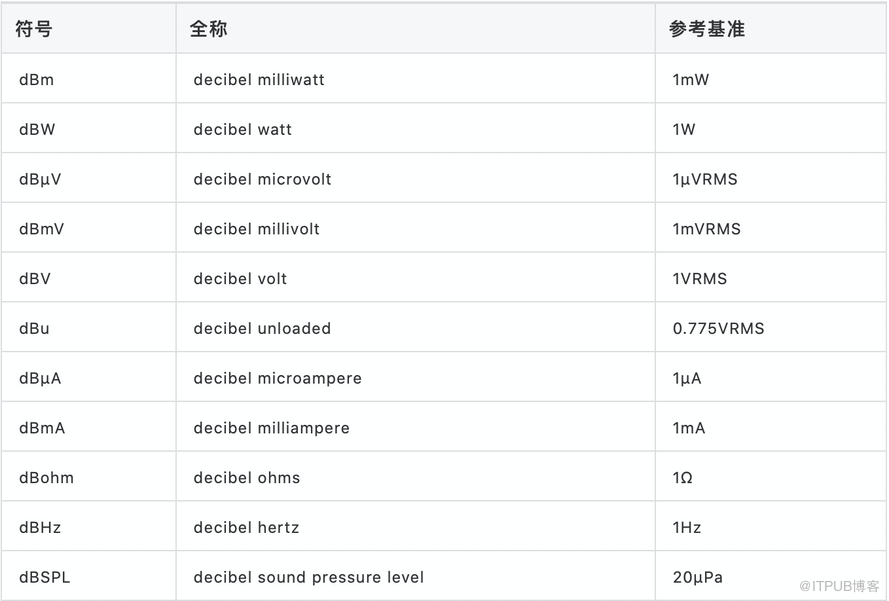Click the dBmA symbol cell
The height and width of the screenshot is (601, 889).
[42, 428]
